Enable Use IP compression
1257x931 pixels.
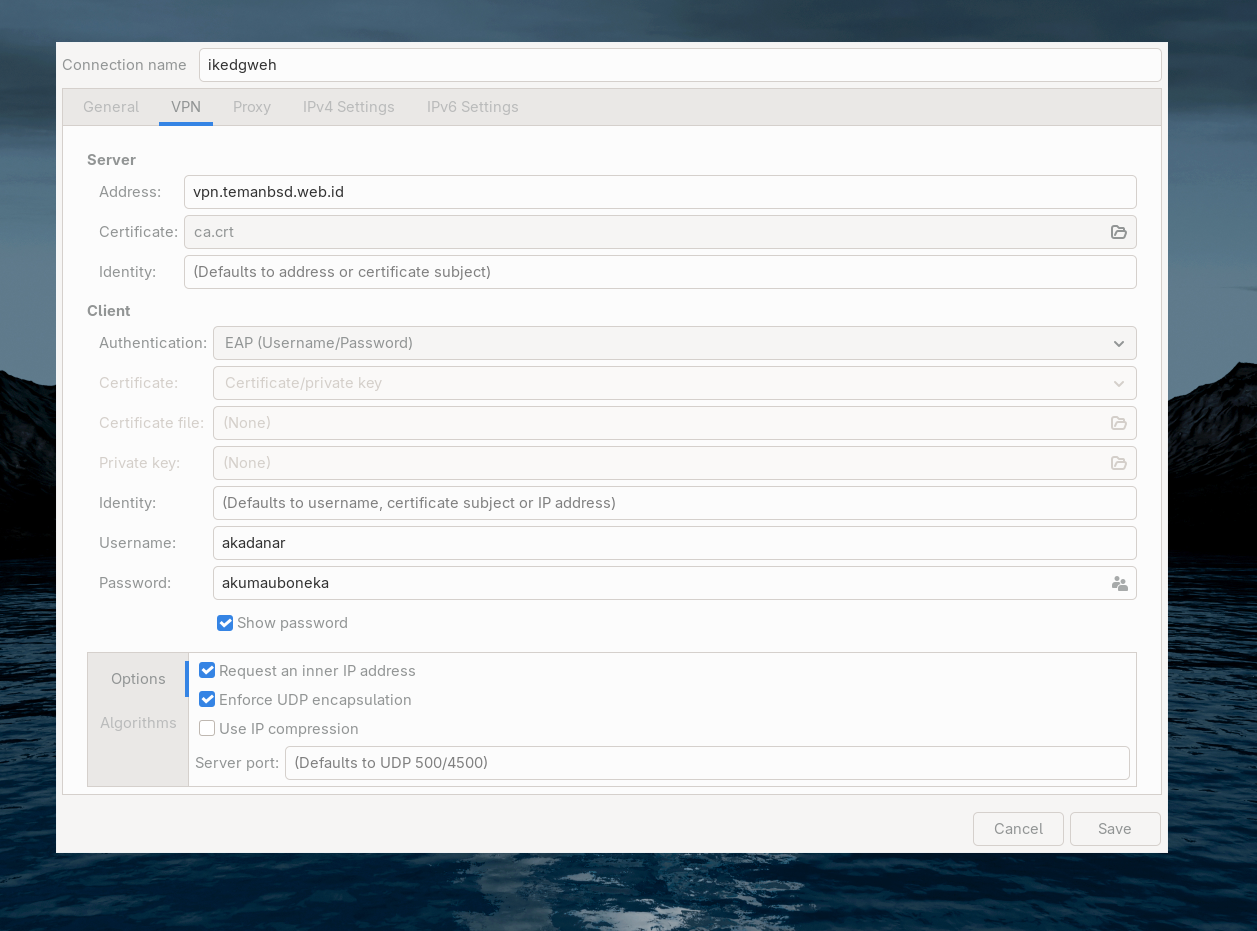pos(207,729)
